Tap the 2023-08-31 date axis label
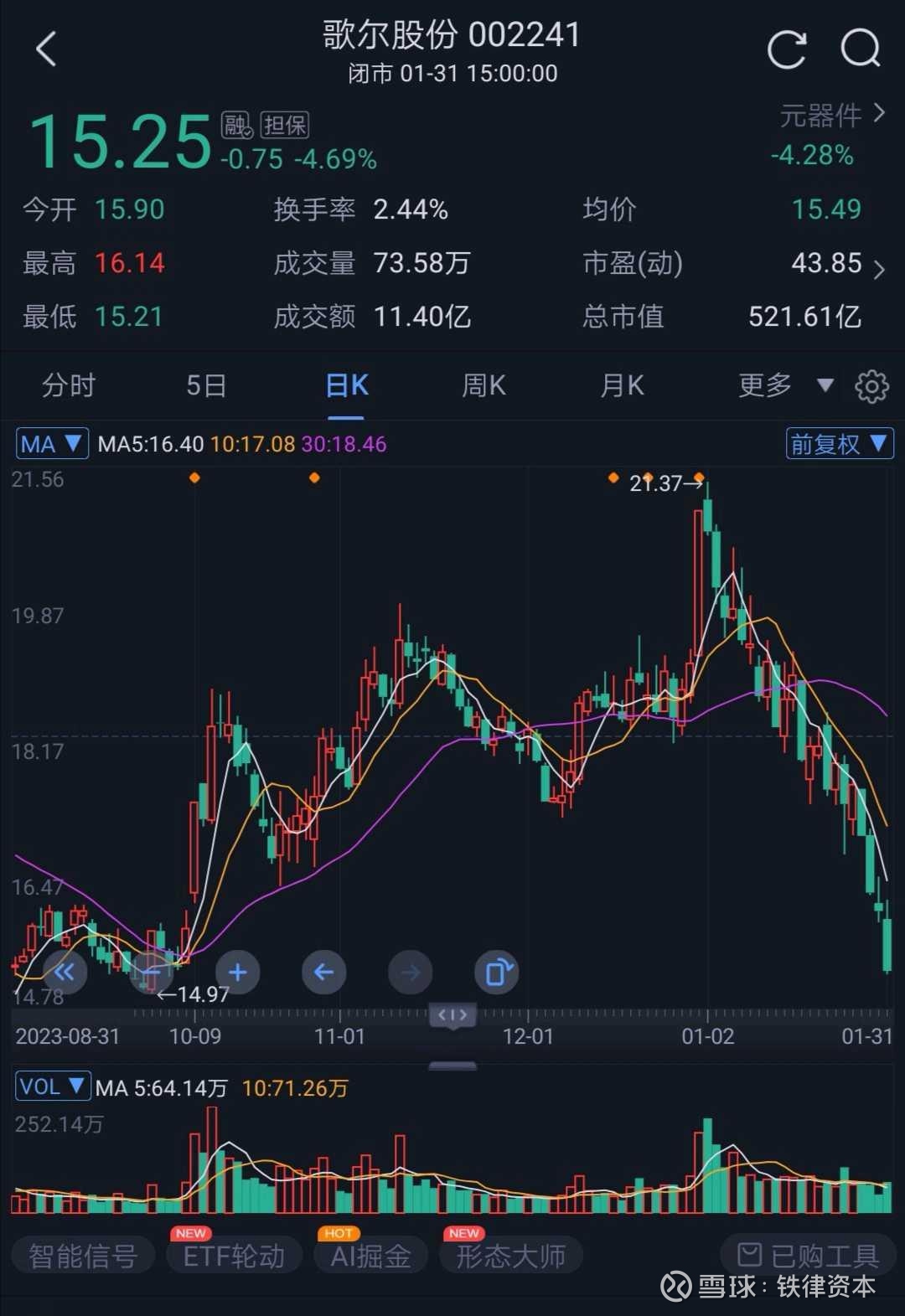The height and width of the screenshot is (1316, 905). 67,1036
